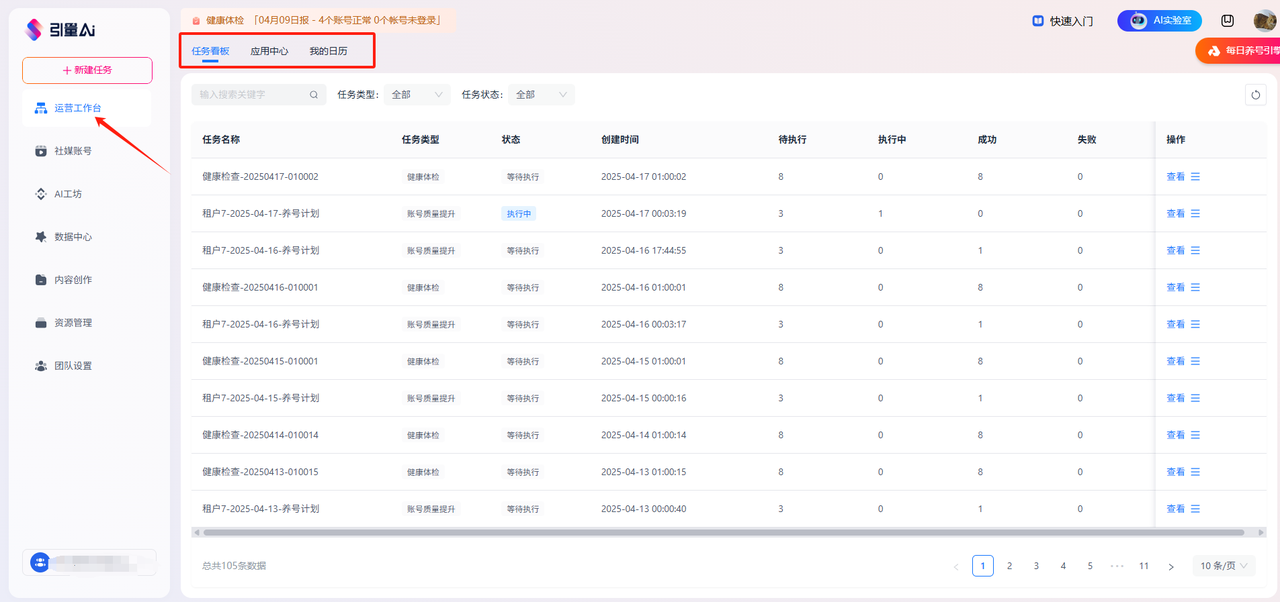View task 健康检查-20250415-010001
Screen dimensions: 1280x602
point(1175,362)
